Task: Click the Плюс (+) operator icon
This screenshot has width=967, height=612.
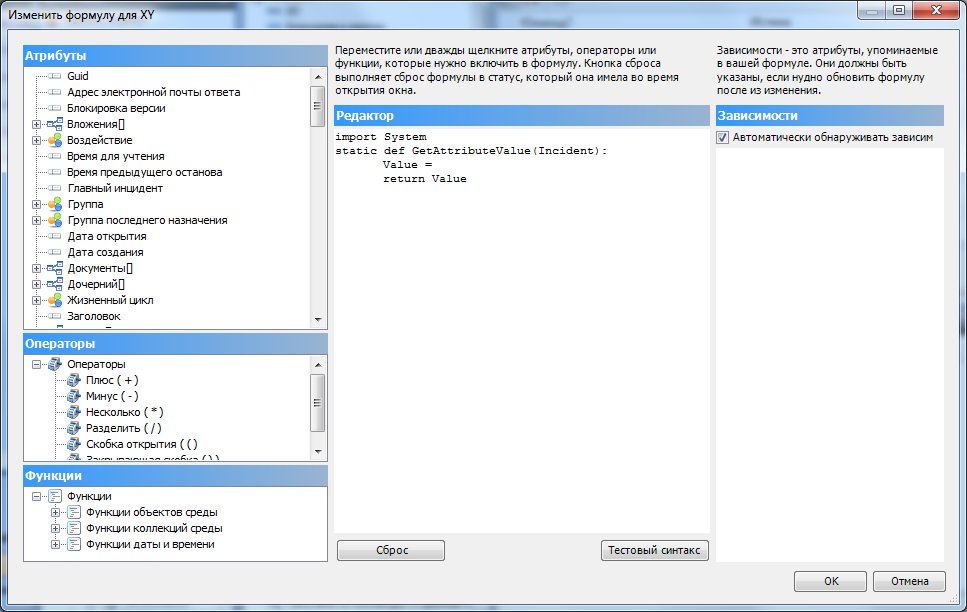Action: point(72,380)
